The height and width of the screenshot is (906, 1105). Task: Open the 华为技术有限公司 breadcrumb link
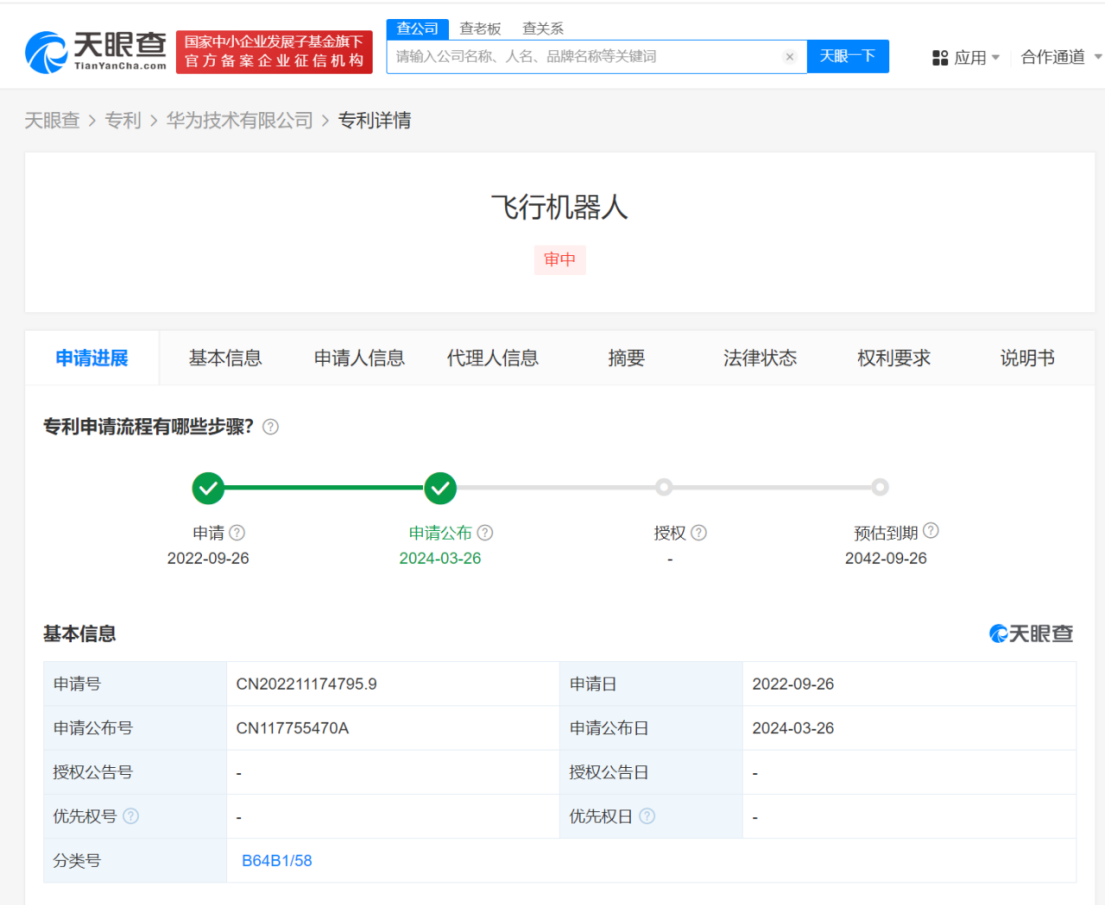(x=239, y=119)
